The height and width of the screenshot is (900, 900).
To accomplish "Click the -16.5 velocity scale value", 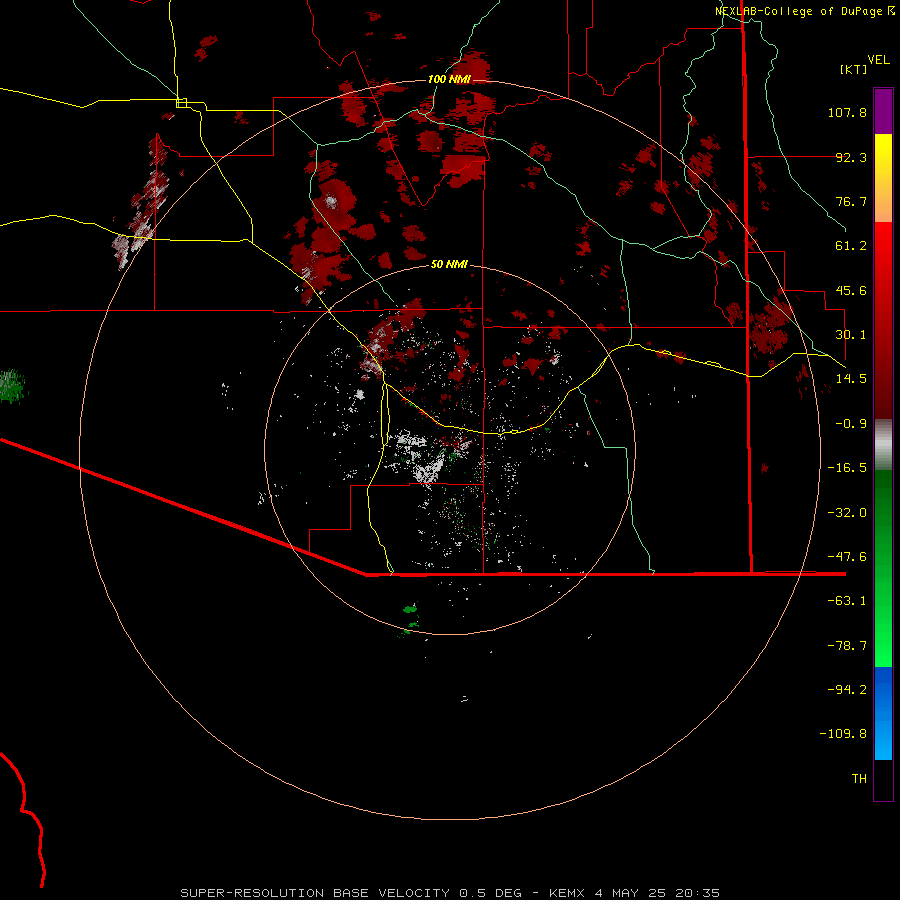I will pos(847,468).
